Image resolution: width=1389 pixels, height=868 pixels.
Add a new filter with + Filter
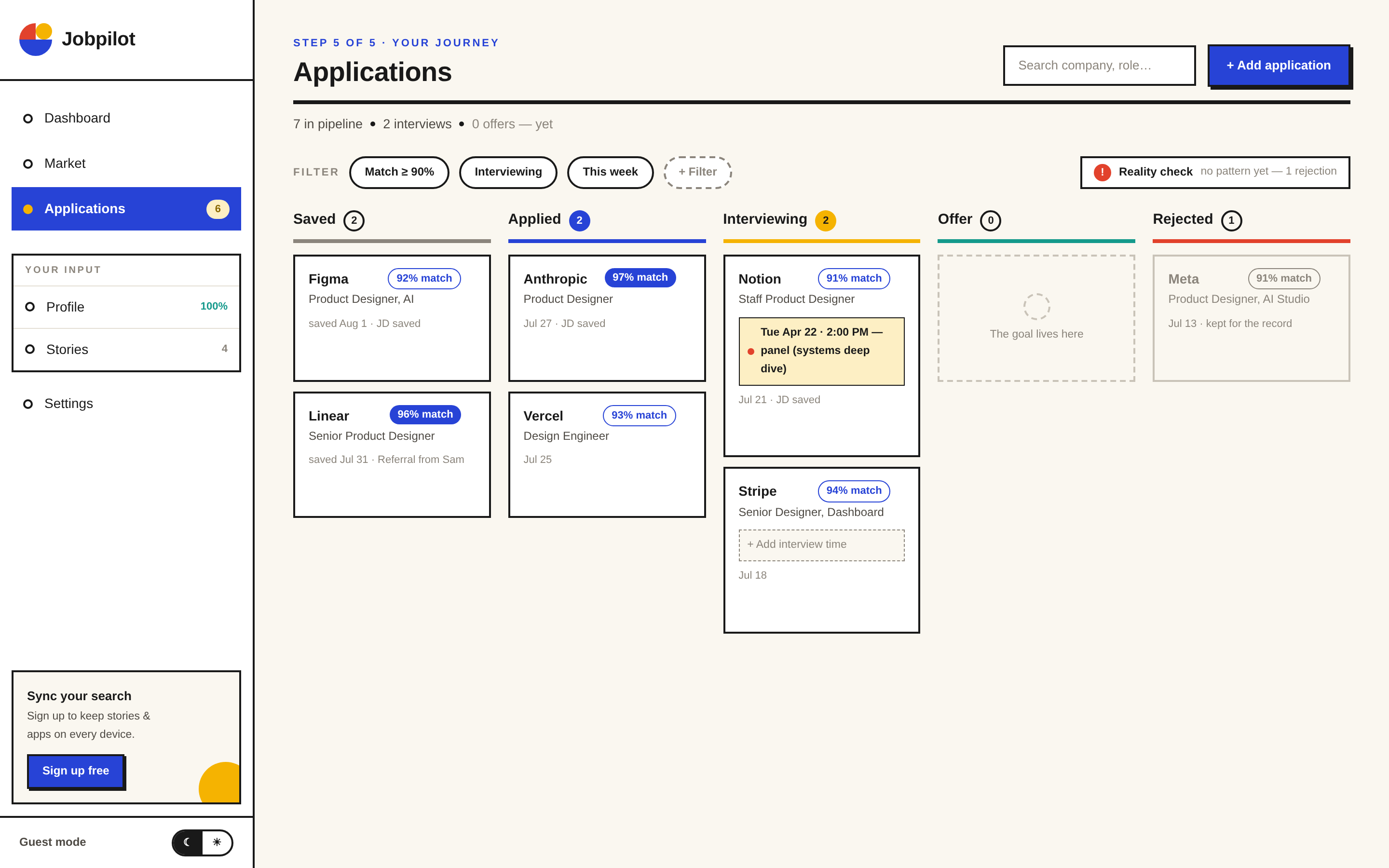click(697, 172)
